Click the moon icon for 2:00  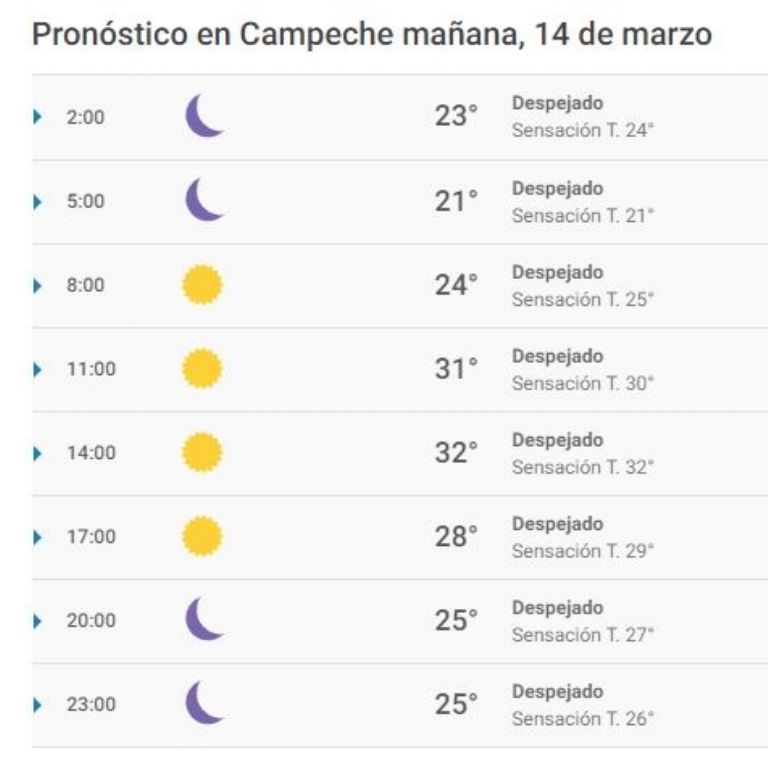(x=205, y=116)
